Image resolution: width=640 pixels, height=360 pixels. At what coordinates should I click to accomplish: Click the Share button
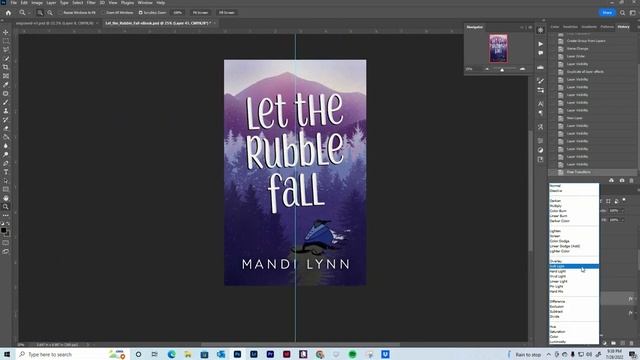click(x=607, y=13)
